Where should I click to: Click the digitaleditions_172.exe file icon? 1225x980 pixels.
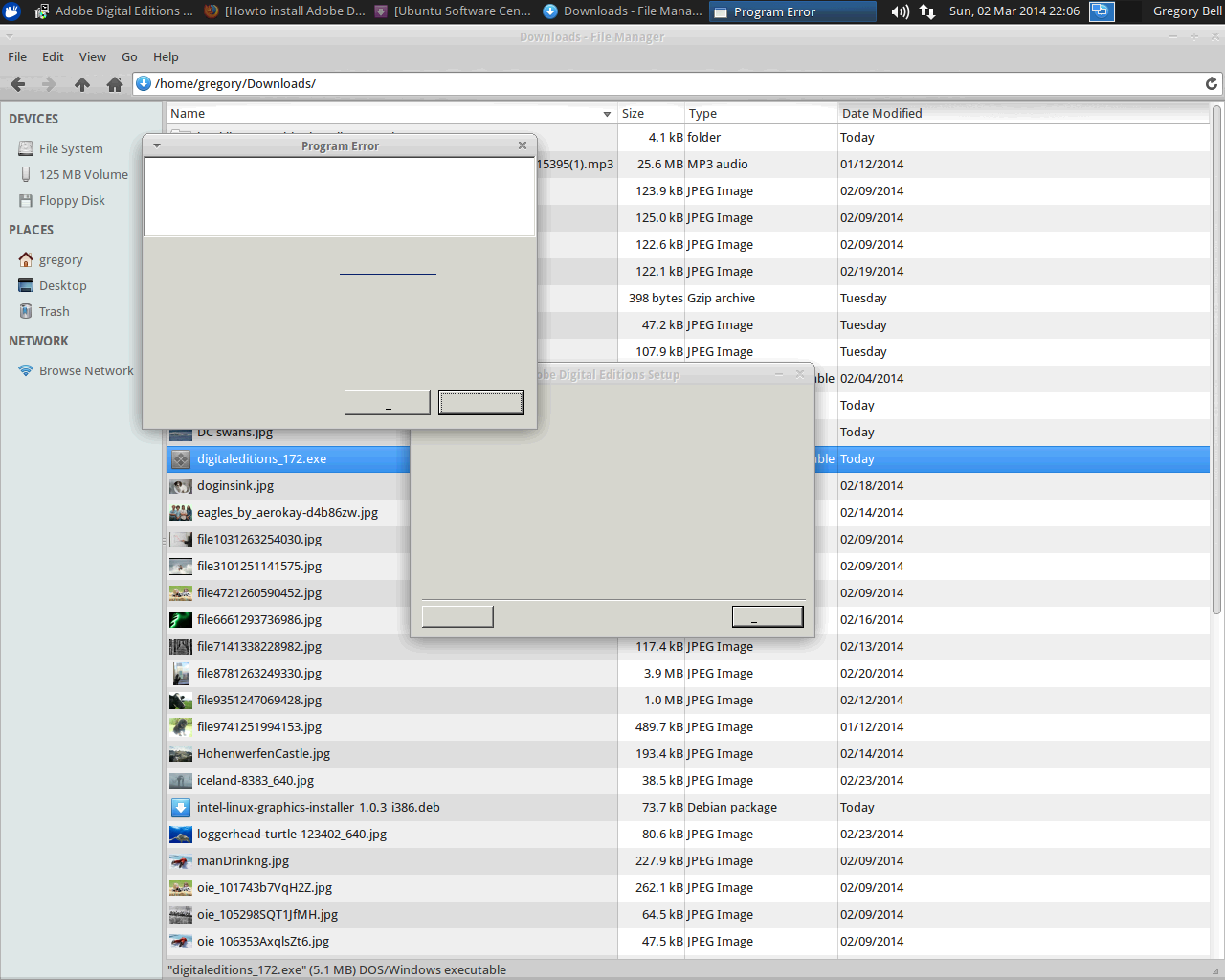coord(181,459)
